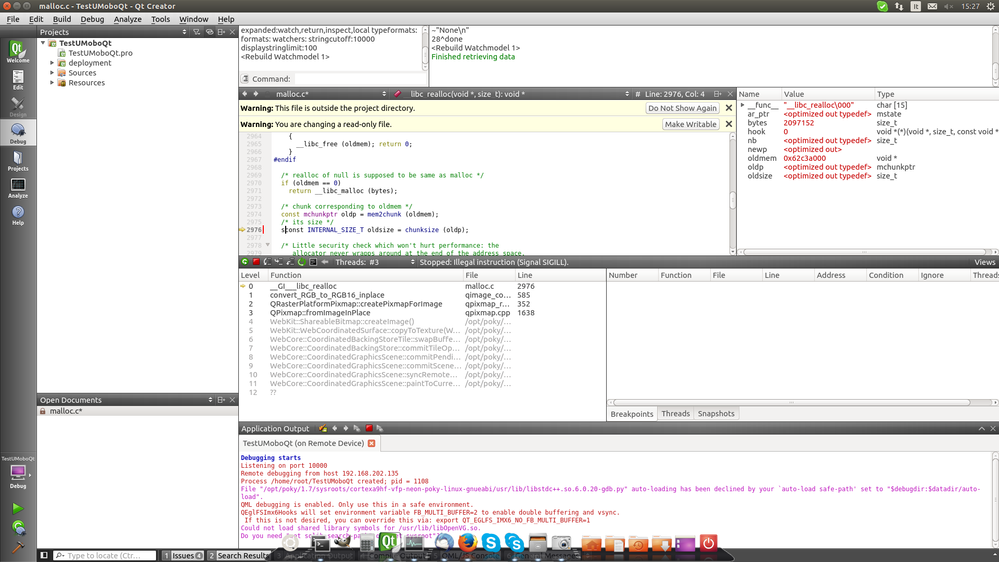Open __libc_realloc symbol dropdown in editor bar
Viewport: 999px width, 562px height.
coord(519,94)
